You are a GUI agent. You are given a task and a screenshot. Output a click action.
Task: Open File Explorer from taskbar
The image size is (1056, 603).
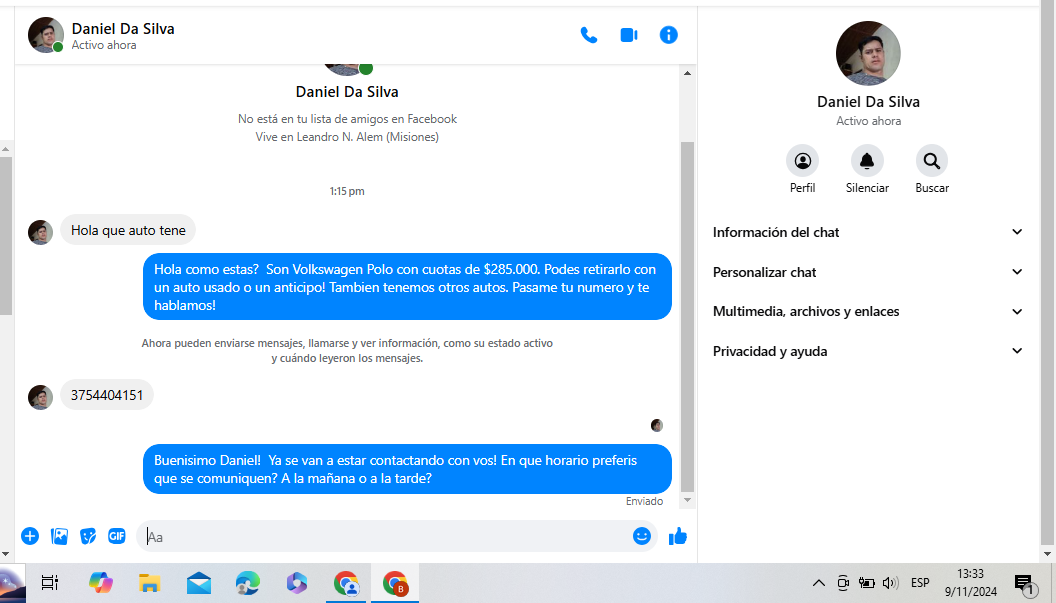pos(150,583)
